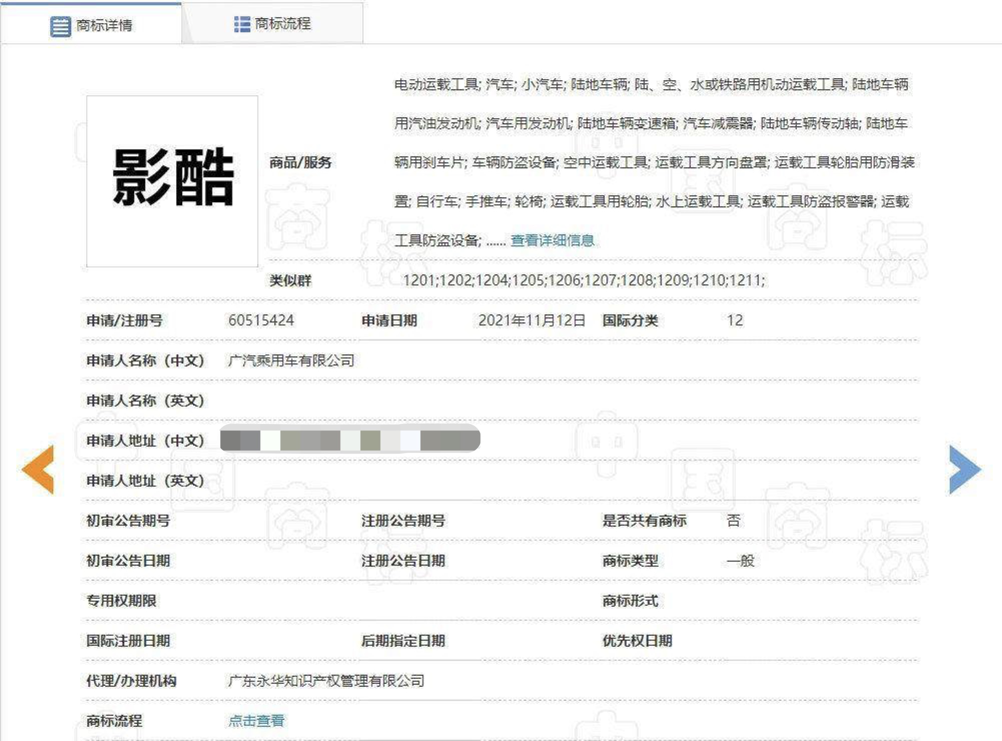Go to previous trademark with orange arrow

pos(38,470)
